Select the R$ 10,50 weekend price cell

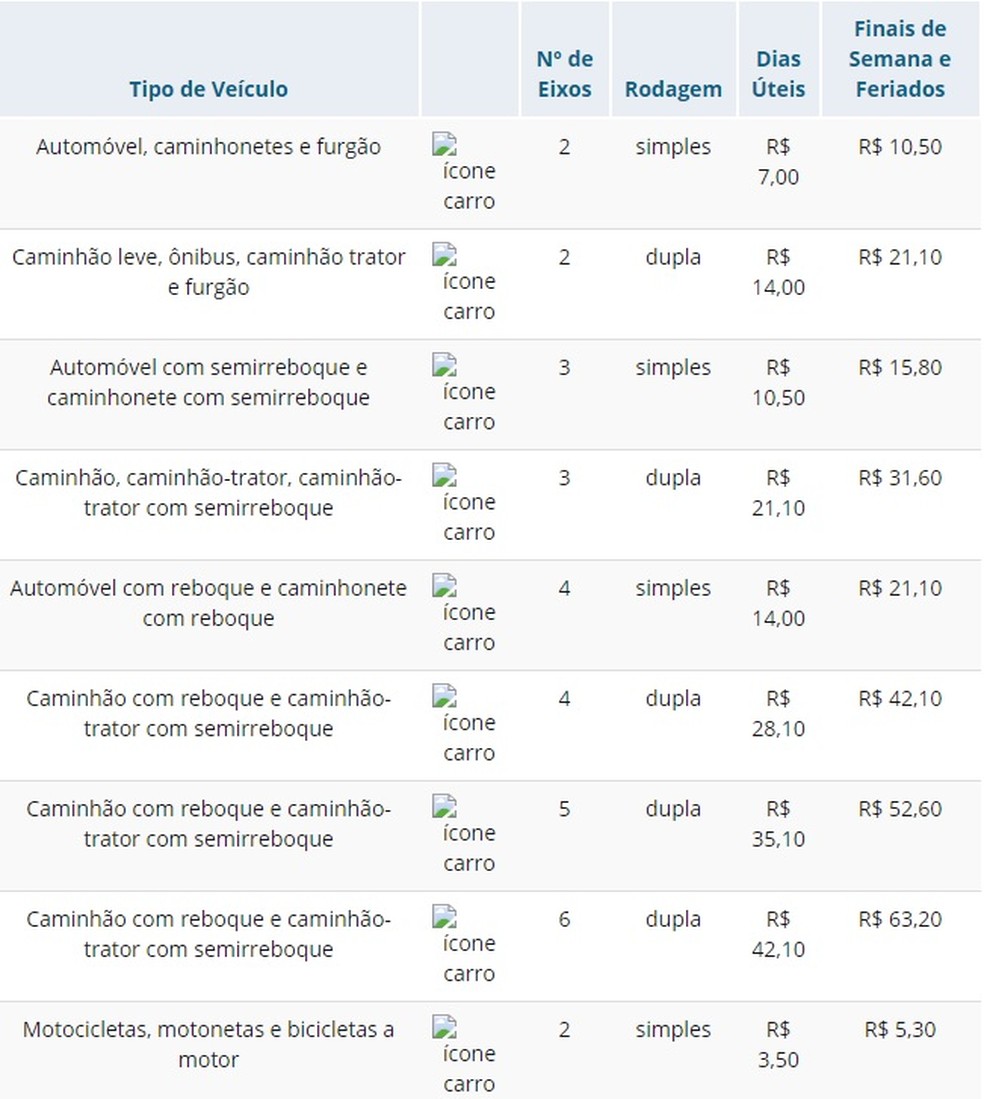tap(900, 146)
